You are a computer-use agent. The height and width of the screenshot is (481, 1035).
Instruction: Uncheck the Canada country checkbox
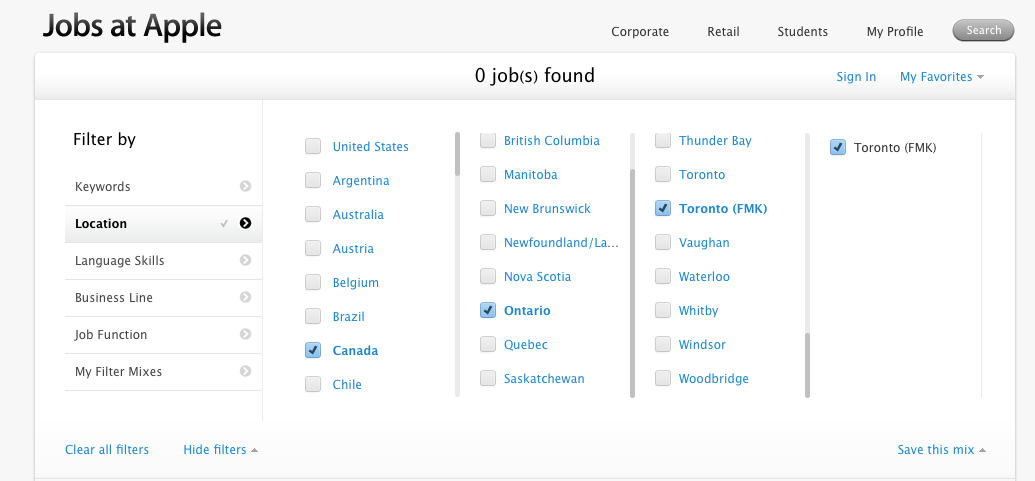pyautogui.click(x=313, y=351)
